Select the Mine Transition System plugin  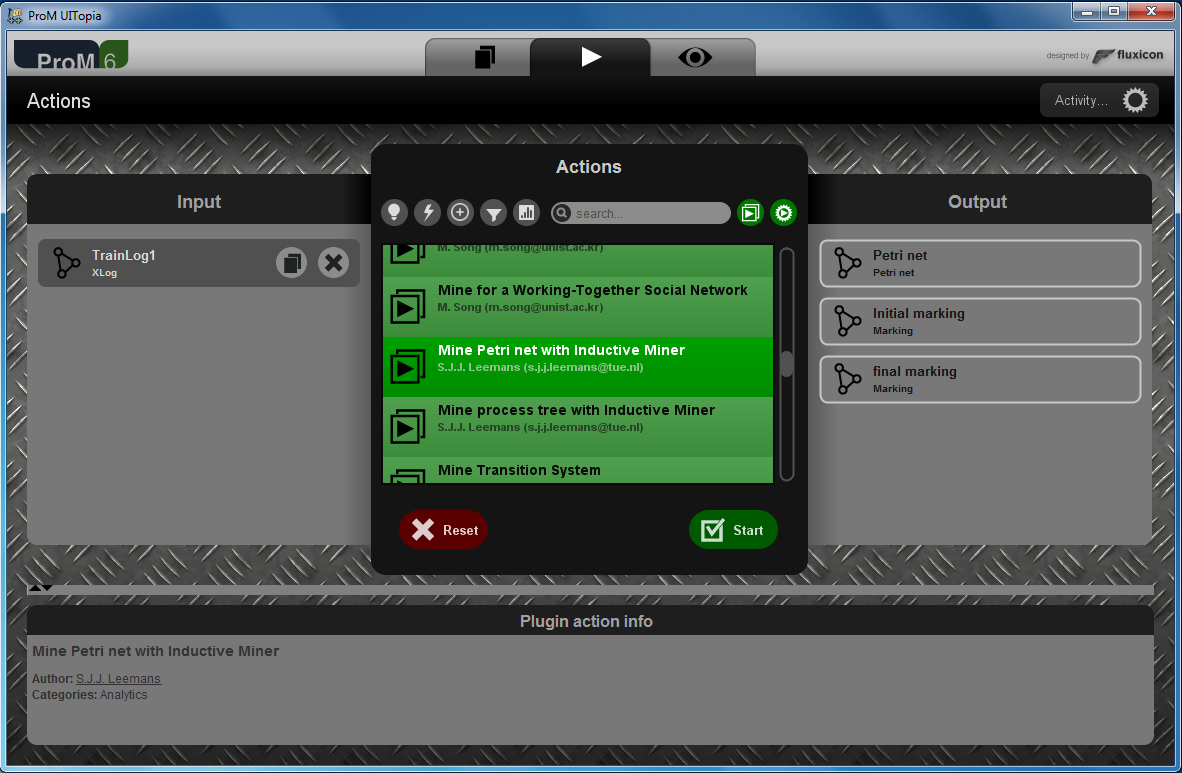[x=577, y=470]
